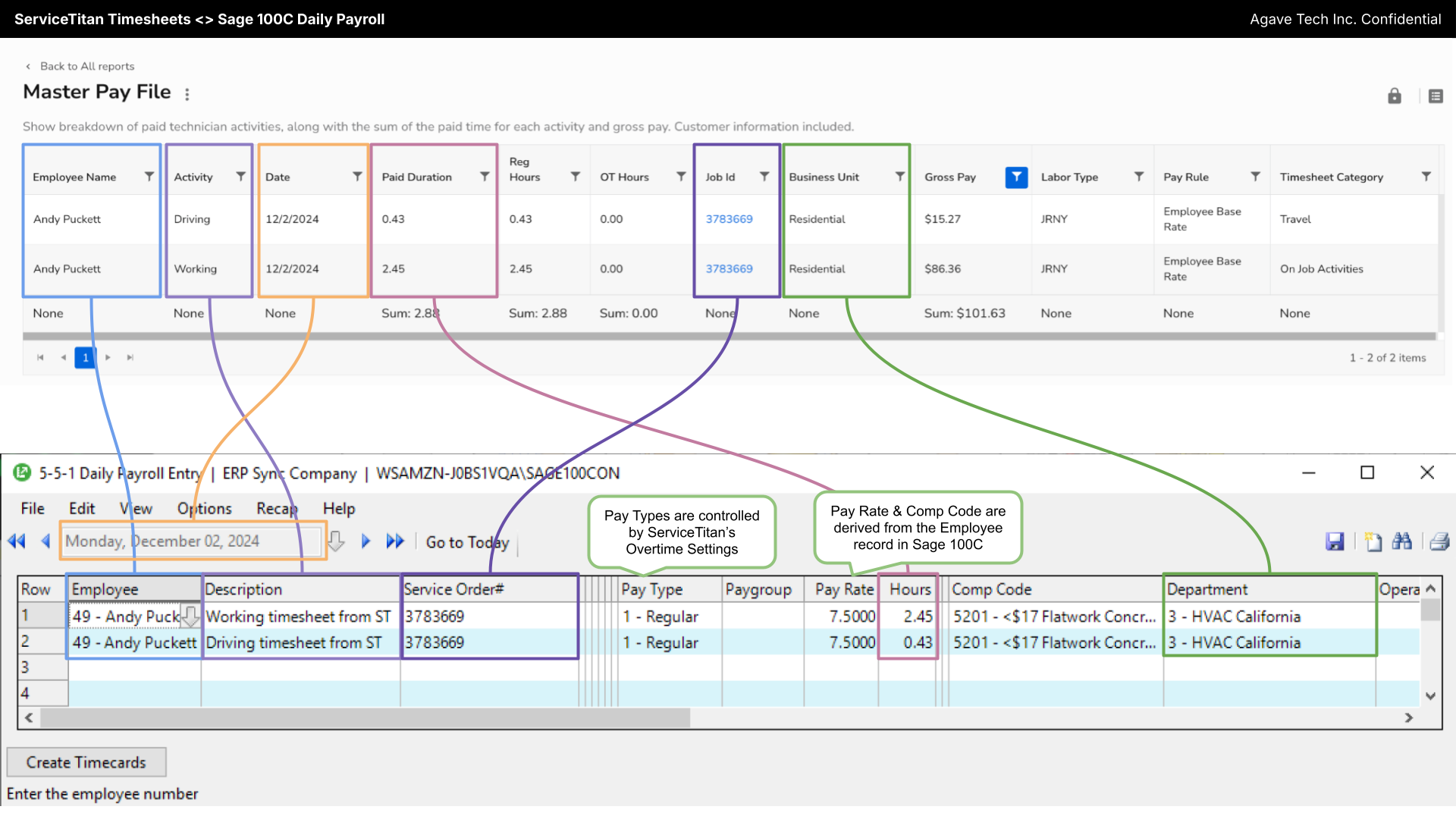
Task: Filter the OT Hours column
Action: (681, 176)
